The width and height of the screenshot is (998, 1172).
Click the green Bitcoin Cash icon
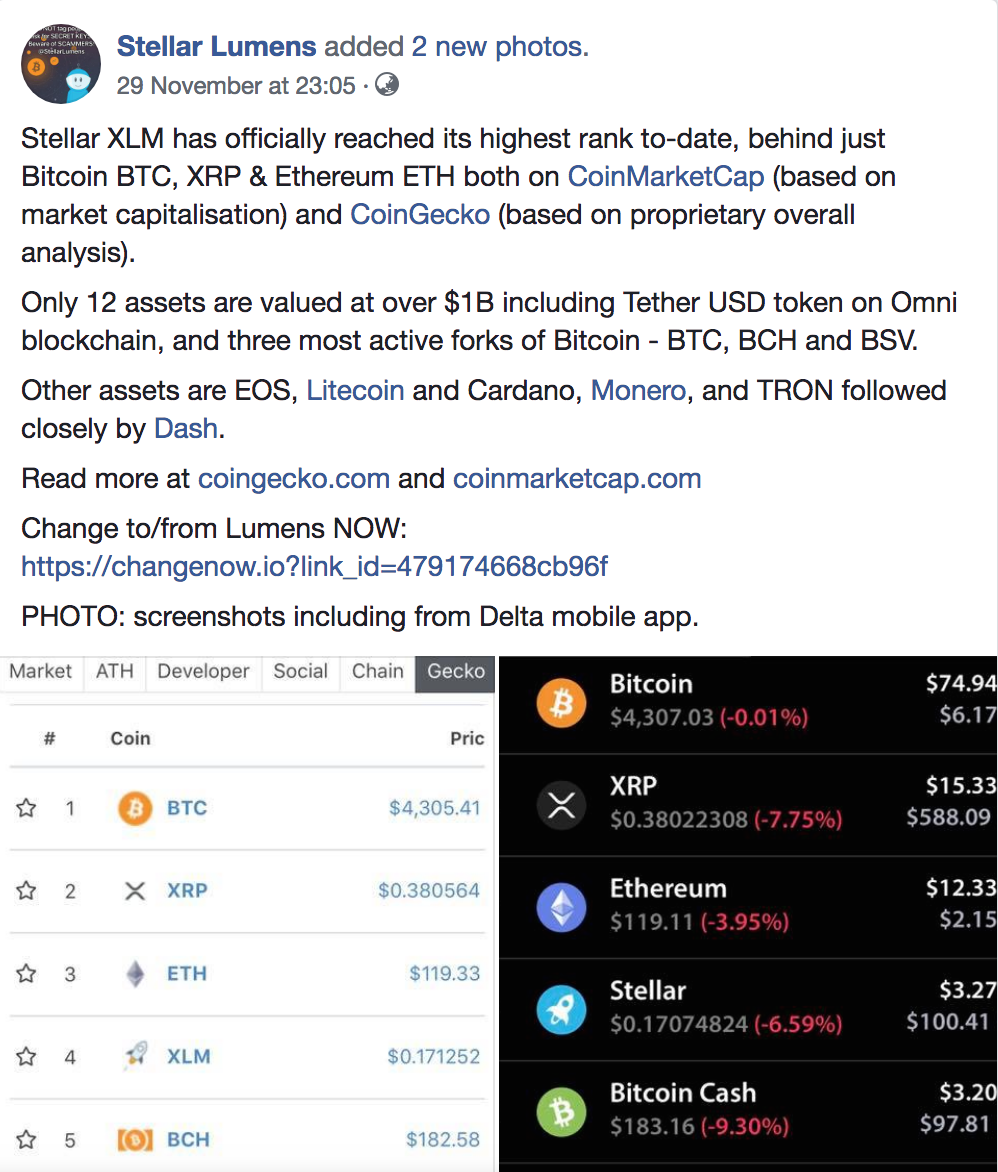(x=561, y=1112)
